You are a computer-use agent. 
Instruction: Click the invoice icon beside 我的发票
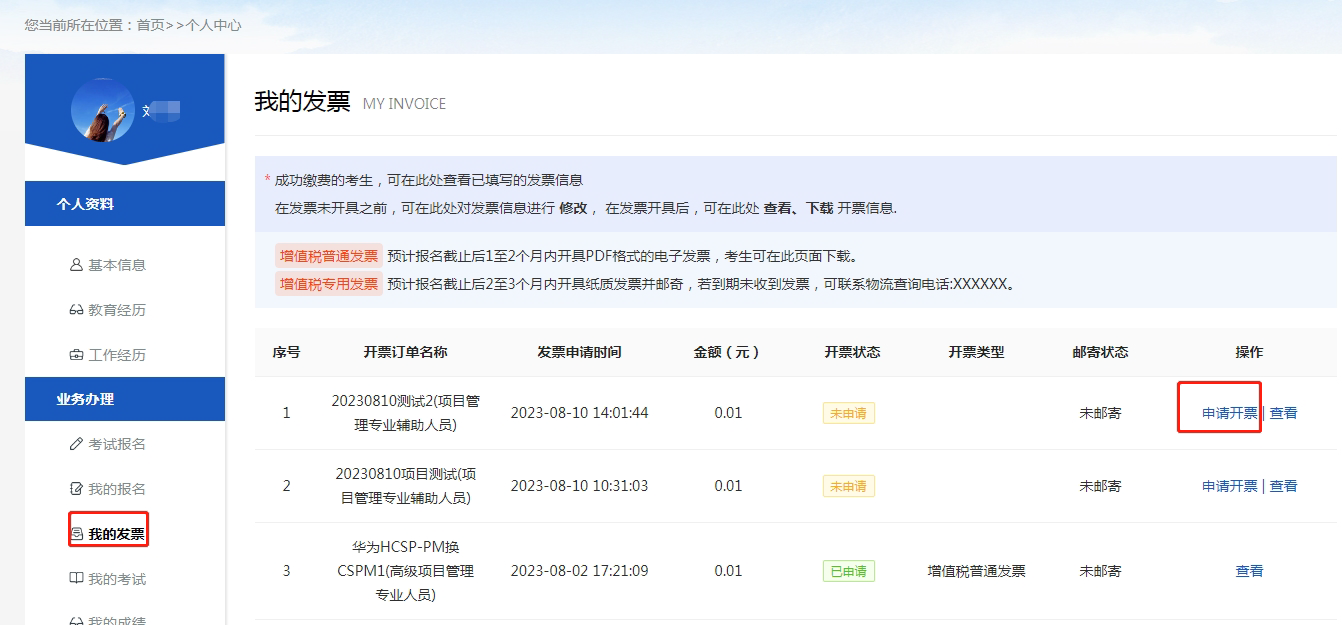coord(77,534)
